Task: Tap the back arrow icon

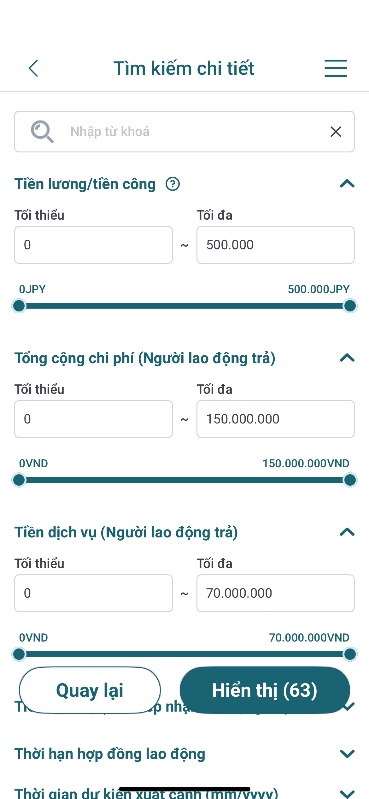Action: tap(34, 68)
